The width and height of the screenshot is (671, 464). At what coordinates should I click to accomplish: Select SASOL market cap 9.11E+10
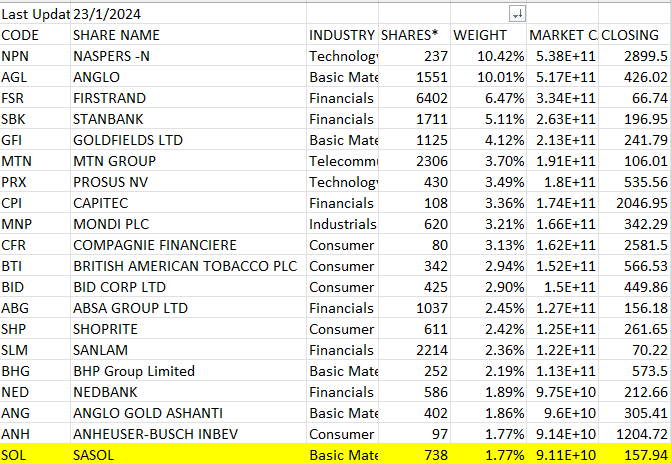pyautogui.click(x=562, y=454)
